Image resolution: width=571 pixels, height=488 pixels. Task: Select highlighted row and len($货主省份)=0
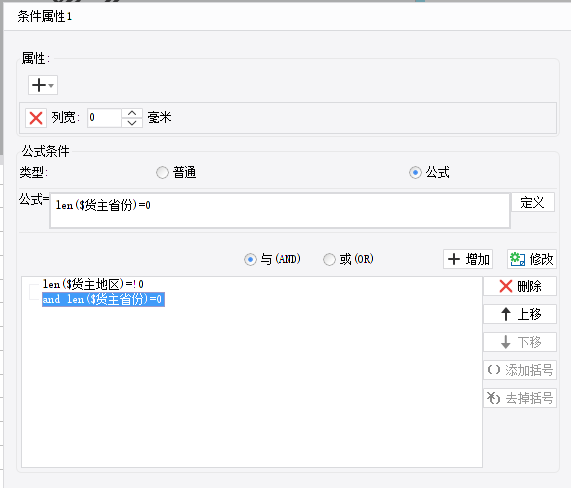point(103,299)
